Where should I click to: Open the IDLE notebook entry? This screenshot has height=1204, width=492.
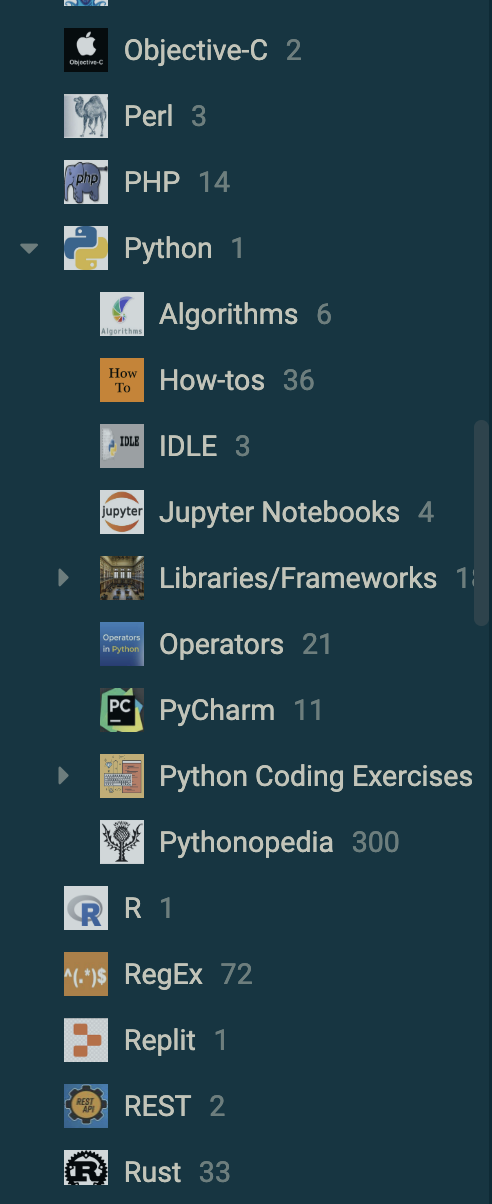point(188,446)
